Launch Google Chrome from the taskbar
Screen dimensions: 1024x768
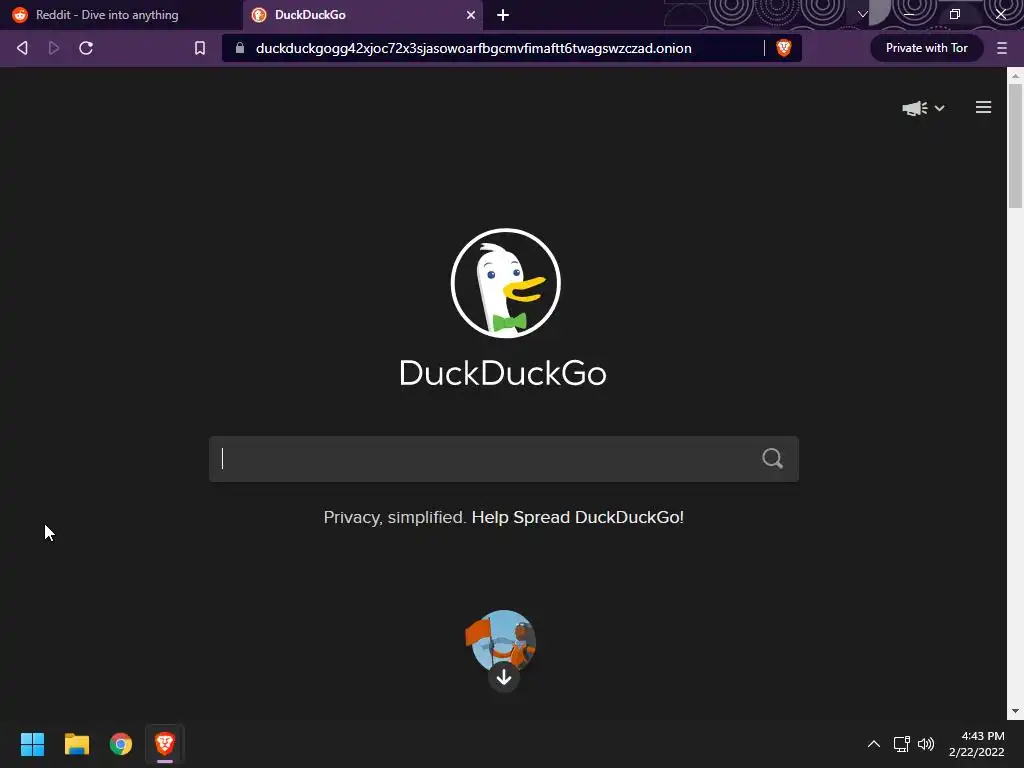121,744
